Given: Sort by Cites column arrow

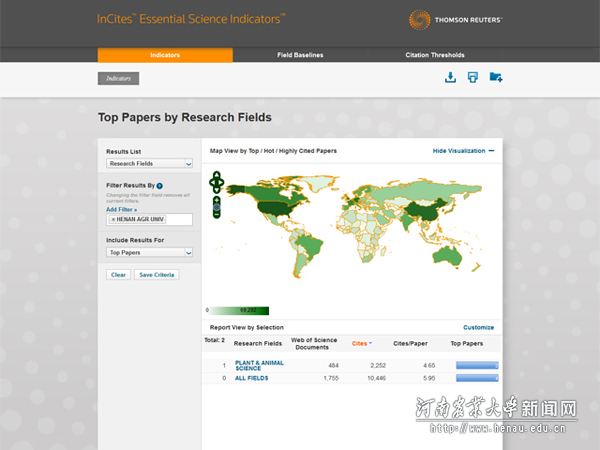Looking at the screenshot, I should click(370, 343).
